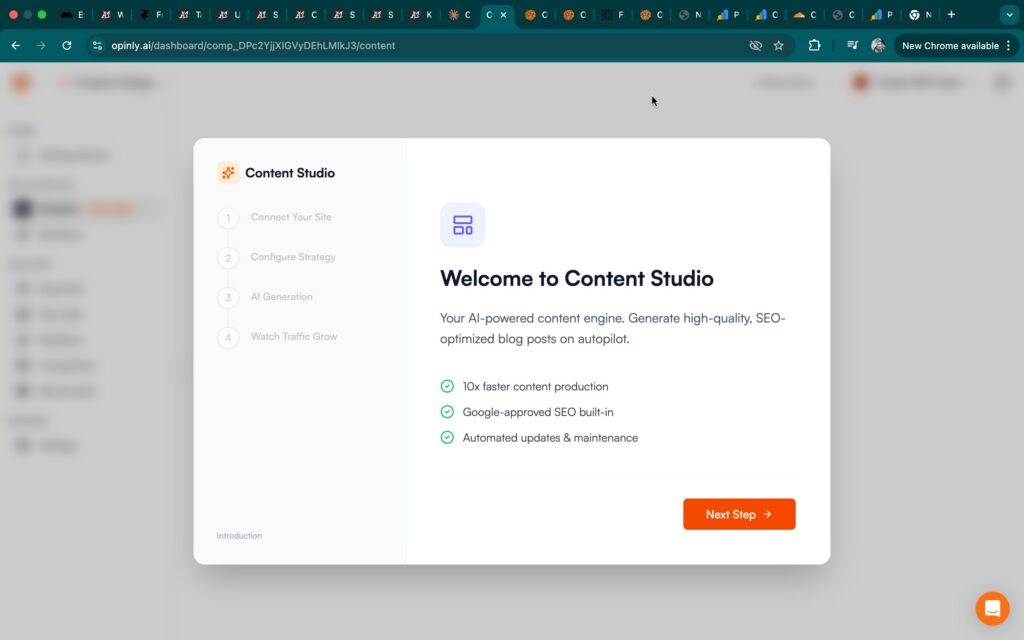Reload the opinly.ai page
1024x640 pixels.
point(67,46)
